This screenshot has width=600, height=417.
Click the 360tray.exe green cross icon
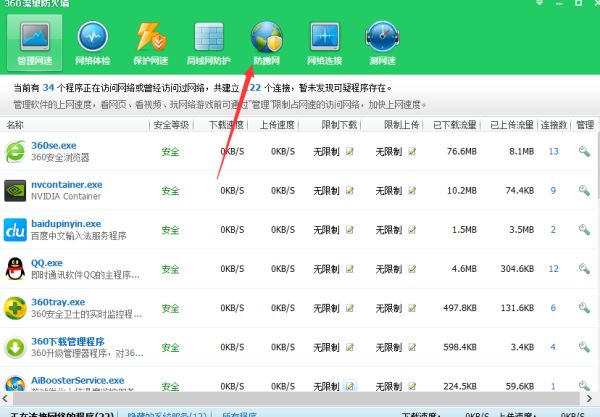click(15, 308)
